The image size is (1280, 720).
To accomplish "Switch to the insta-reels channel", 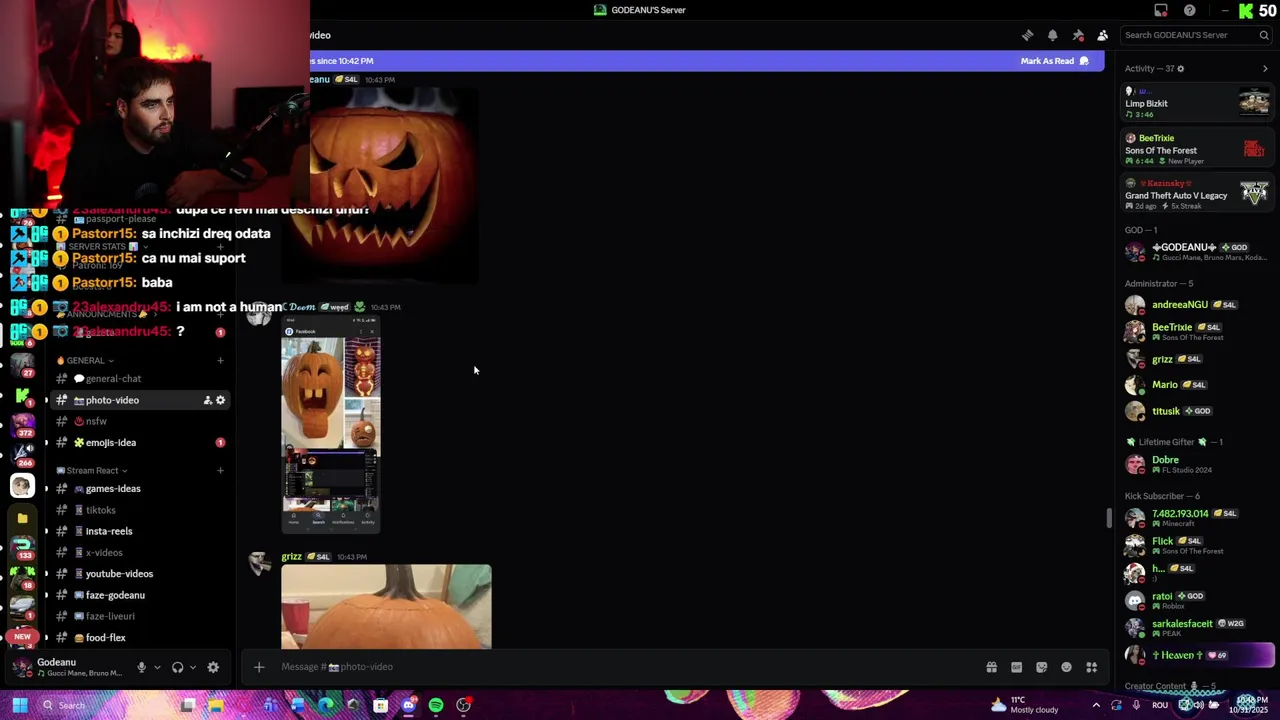I will click(138, 531).
